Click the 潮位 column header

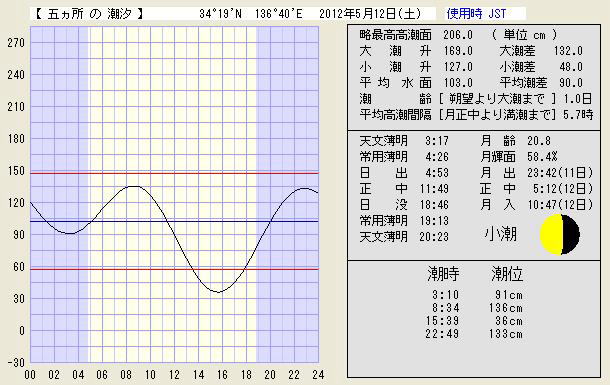[507, 274]
